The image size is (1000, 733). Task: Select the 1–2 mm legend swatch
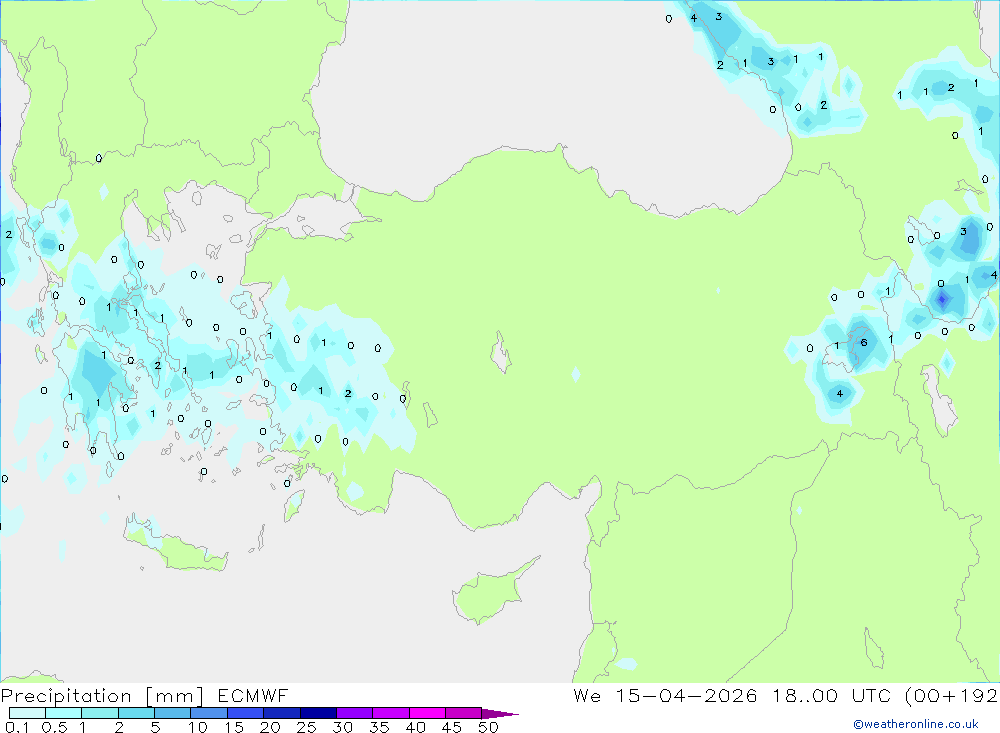click(x=100, y=713)
